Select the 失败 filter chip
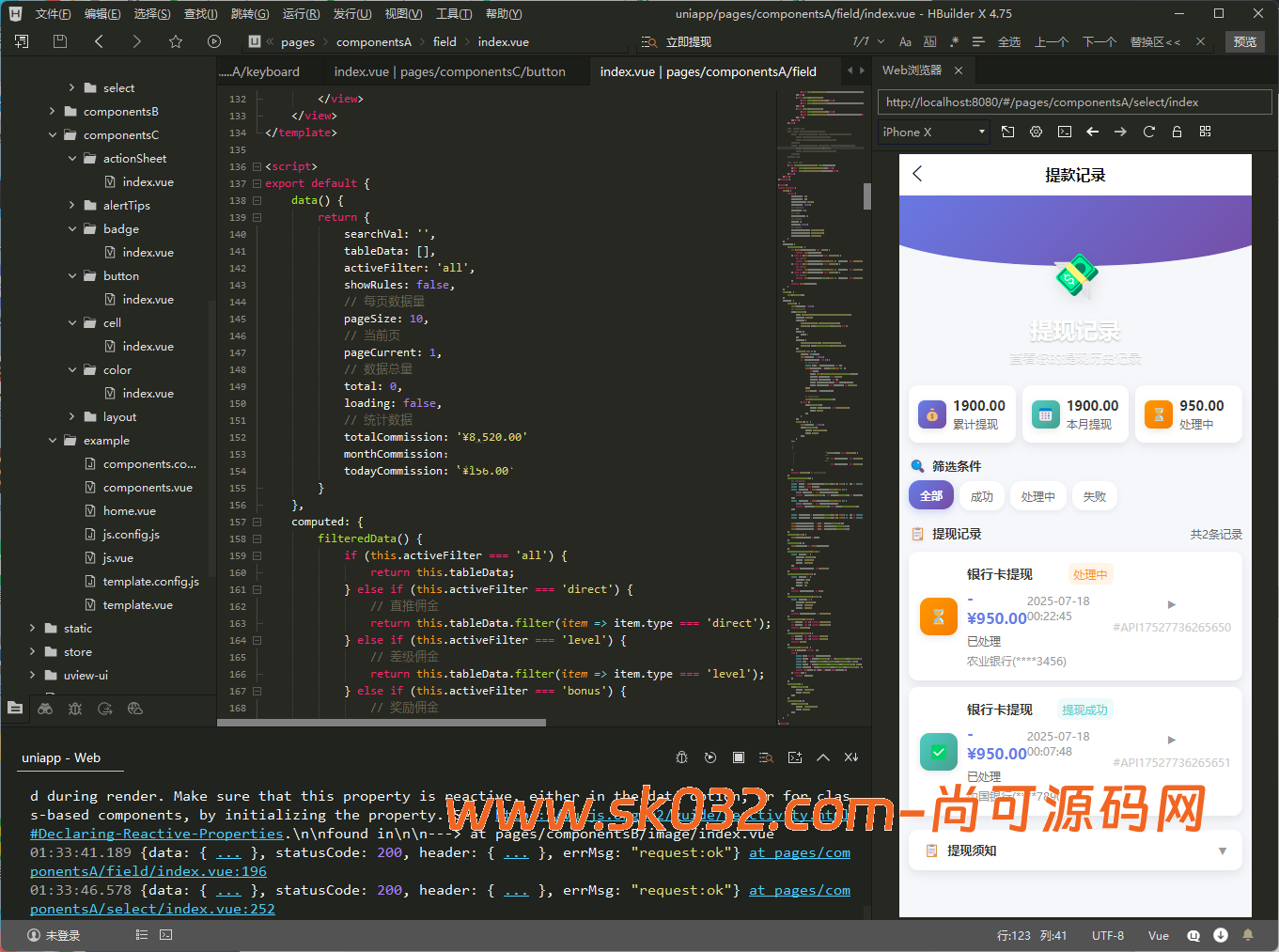Viewport: 1279px width, 952px height. (1094, 495)
